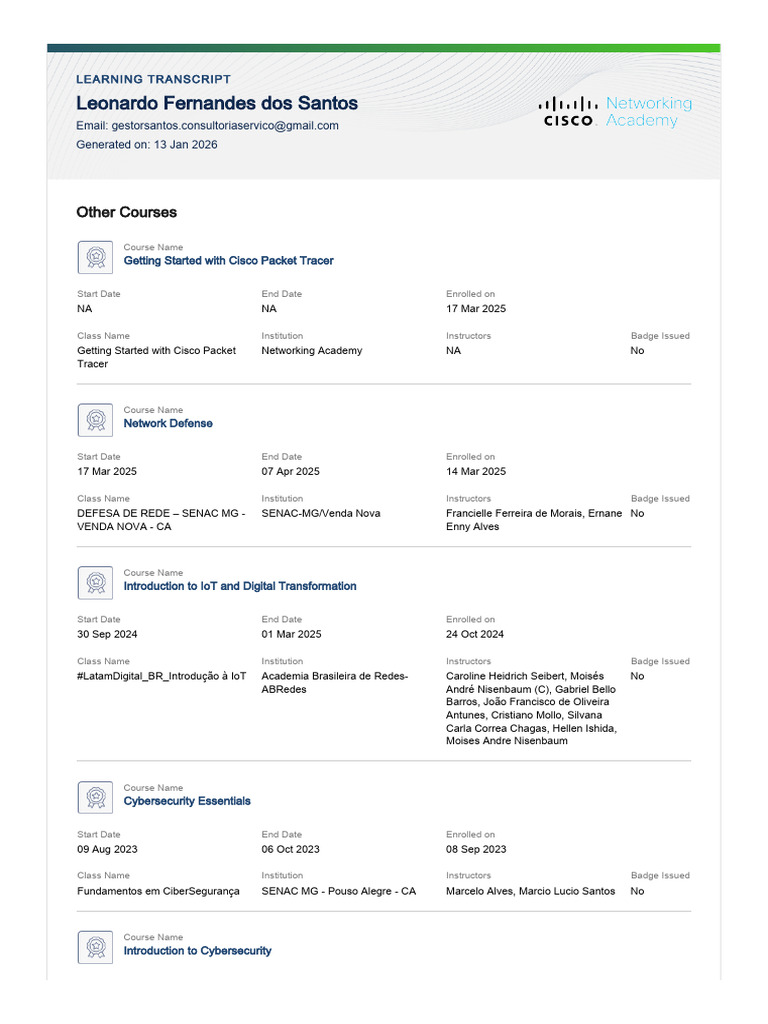Click the Introduction to Cybersecurity badge icon

(95, 947)
